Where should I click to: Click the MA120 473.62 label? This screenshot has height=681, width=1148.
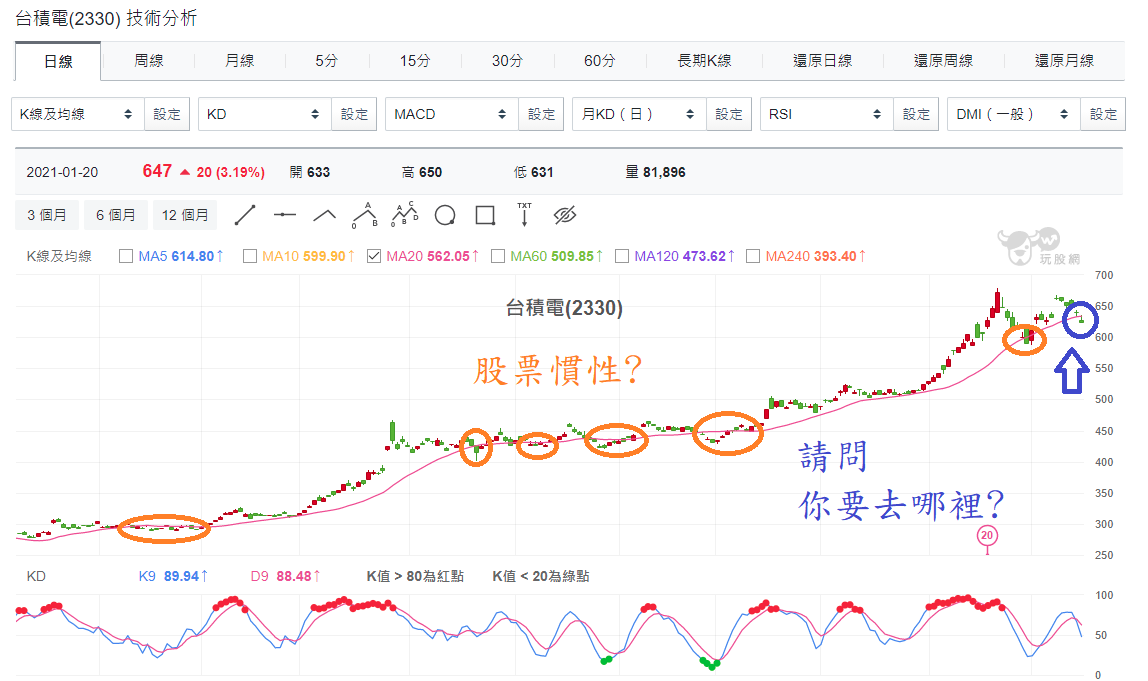coord(685,256)
